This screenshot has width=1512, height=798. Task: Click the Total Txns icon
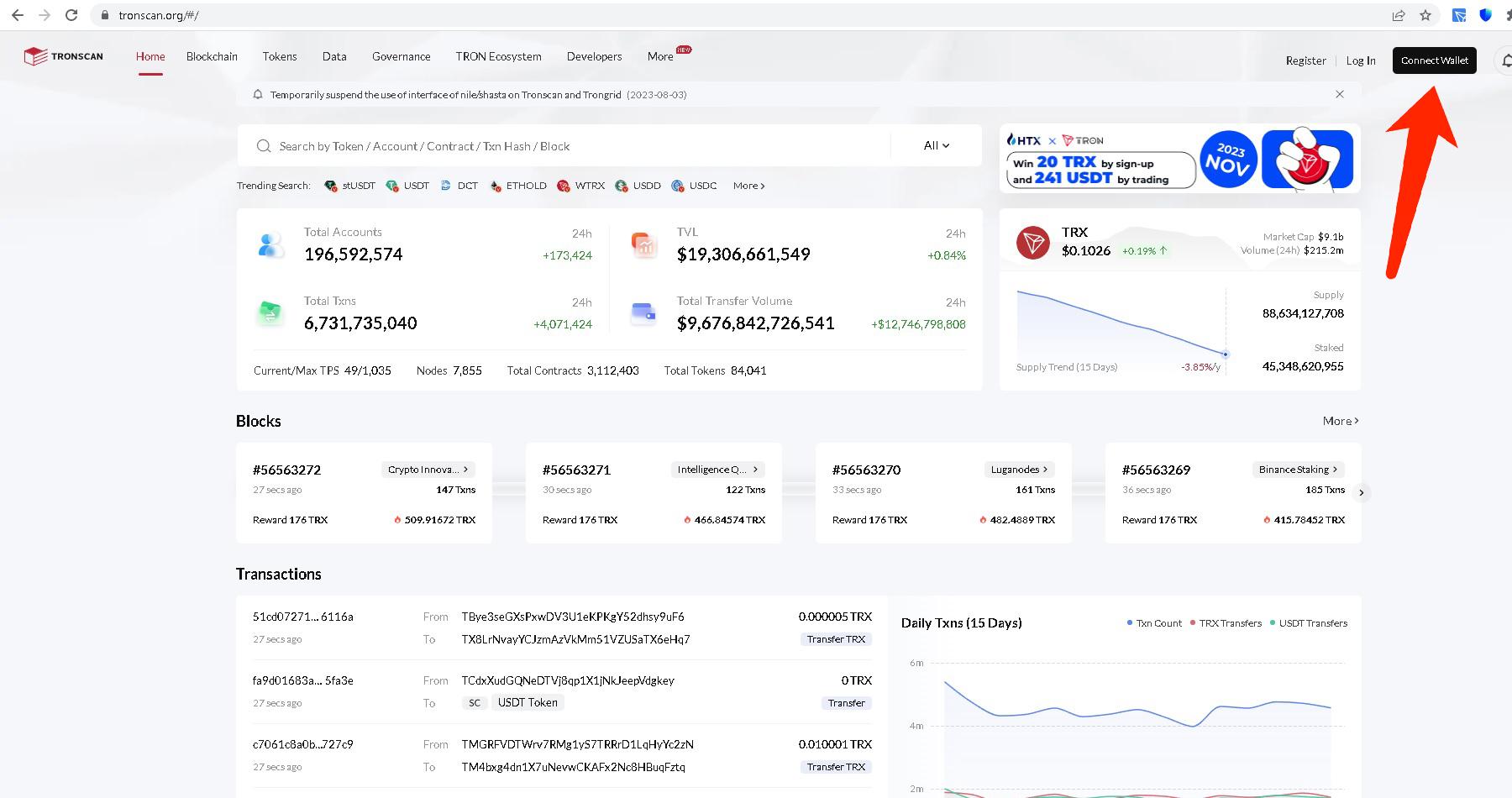pyautogui.click(x=270, y=313)
